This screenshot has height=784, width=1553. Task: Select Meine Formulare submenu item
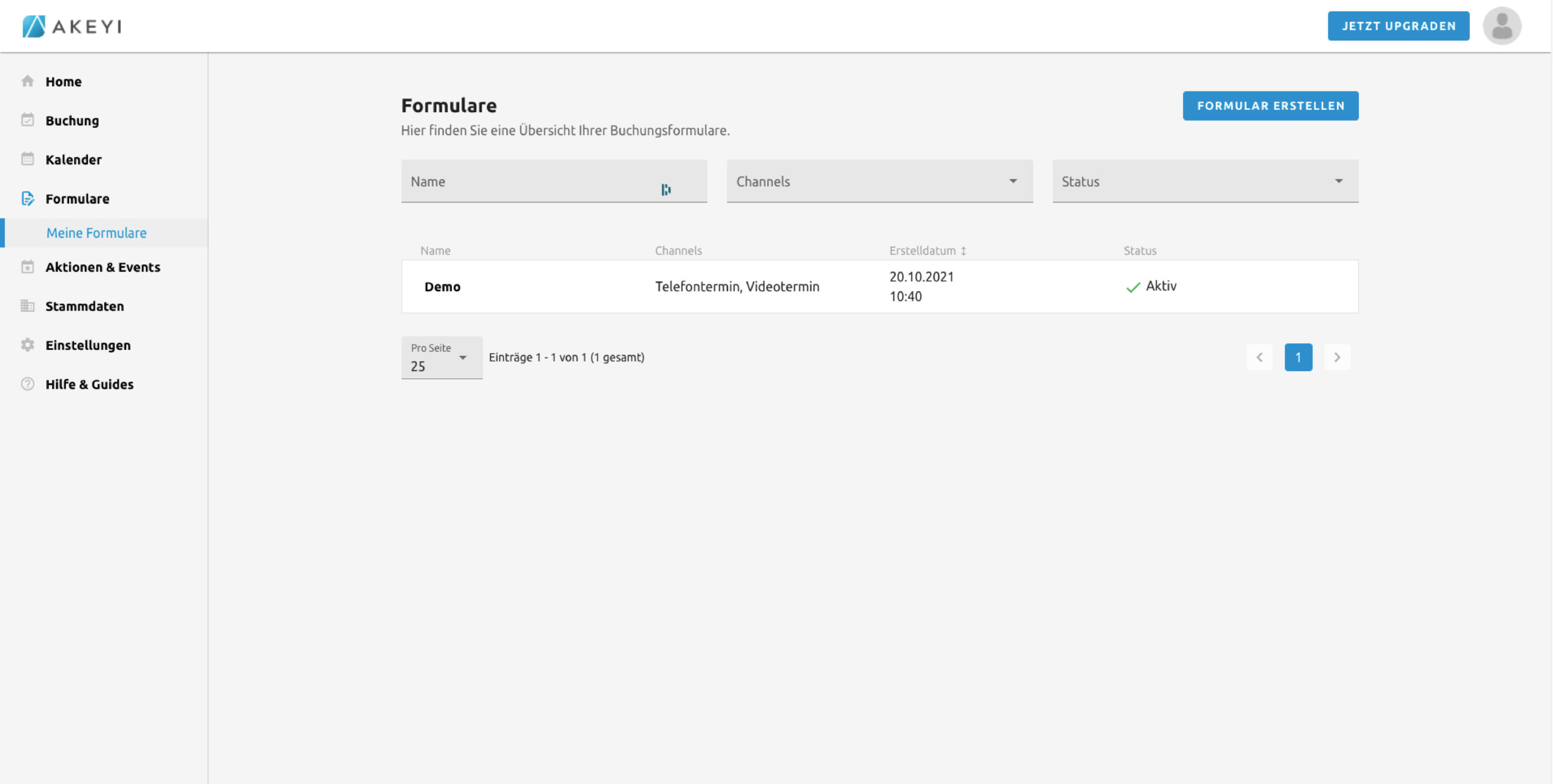point(96,233)
